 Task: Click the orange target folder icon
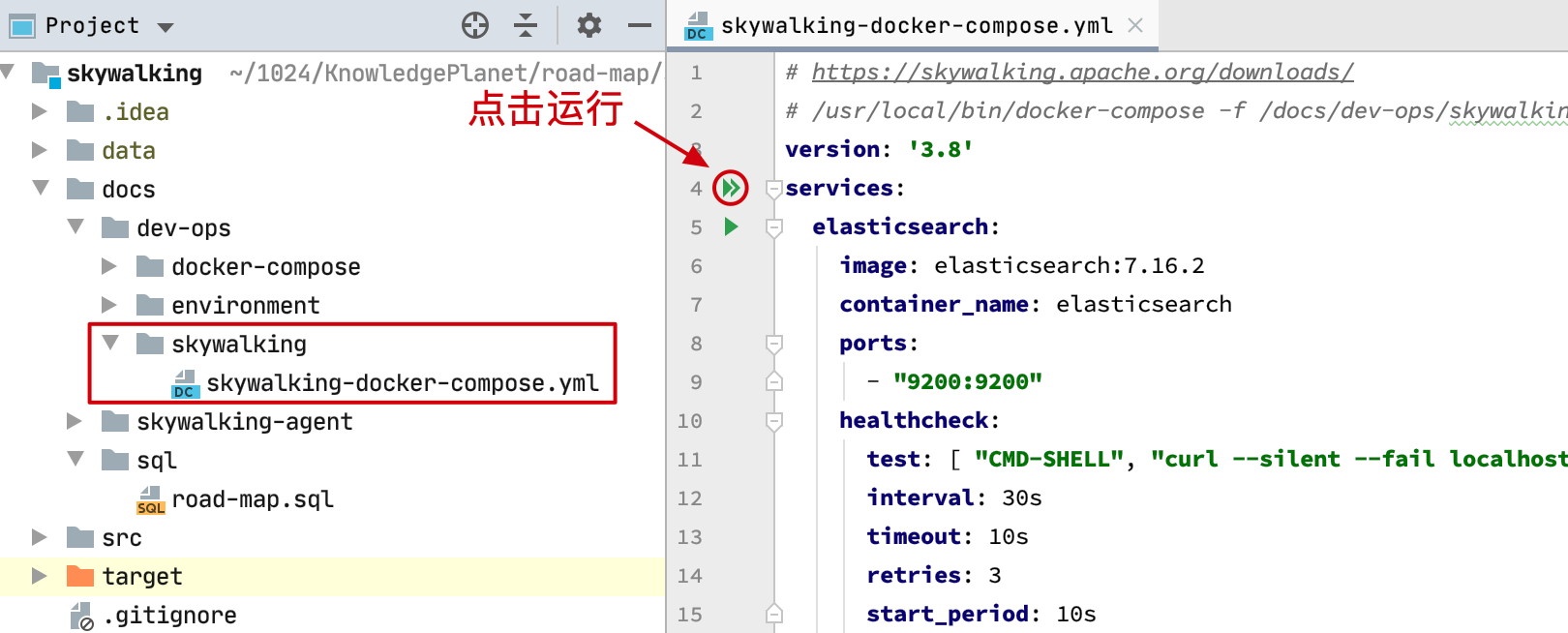tap(80, 577)
